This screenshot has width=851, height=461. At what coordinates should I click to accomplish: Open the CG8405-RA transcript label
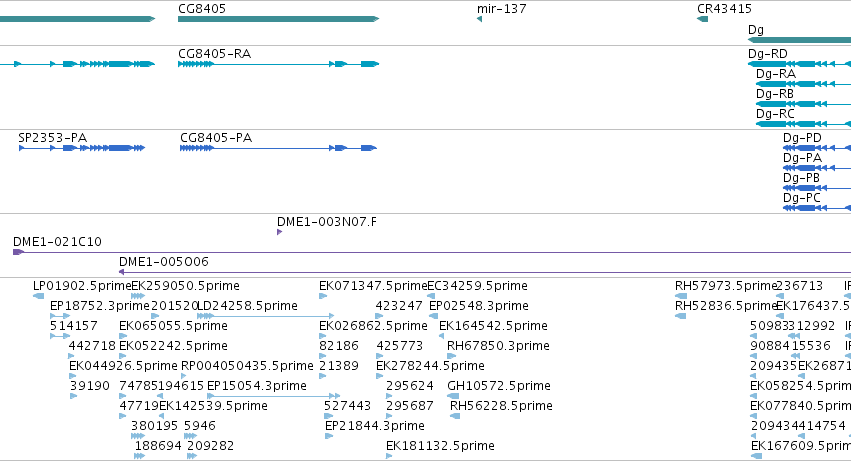pyautogui.click(x=214, y=54)
